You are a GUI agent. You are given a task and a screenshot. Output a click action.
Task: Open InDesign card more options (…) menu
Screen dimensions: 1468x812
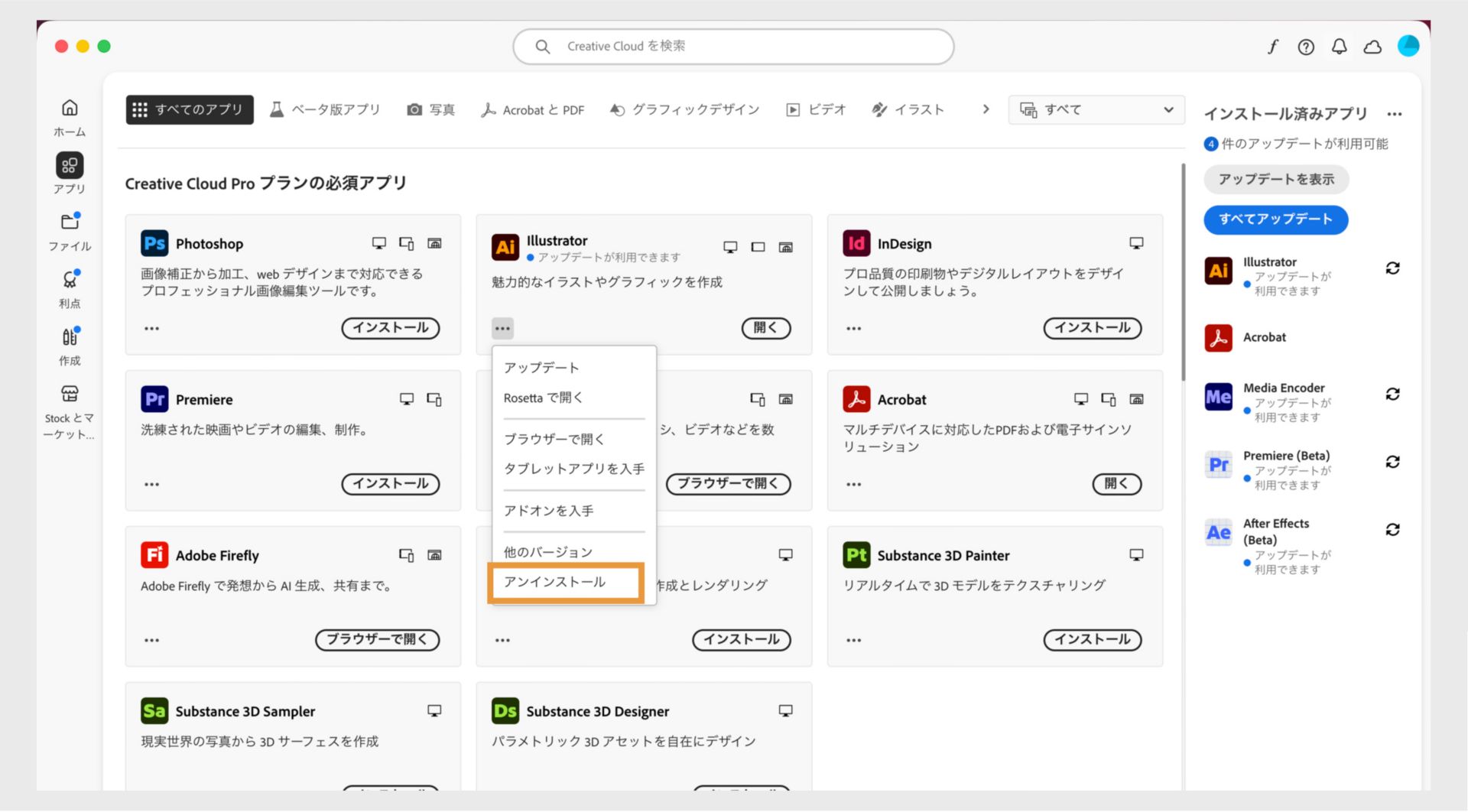(853, 329)
